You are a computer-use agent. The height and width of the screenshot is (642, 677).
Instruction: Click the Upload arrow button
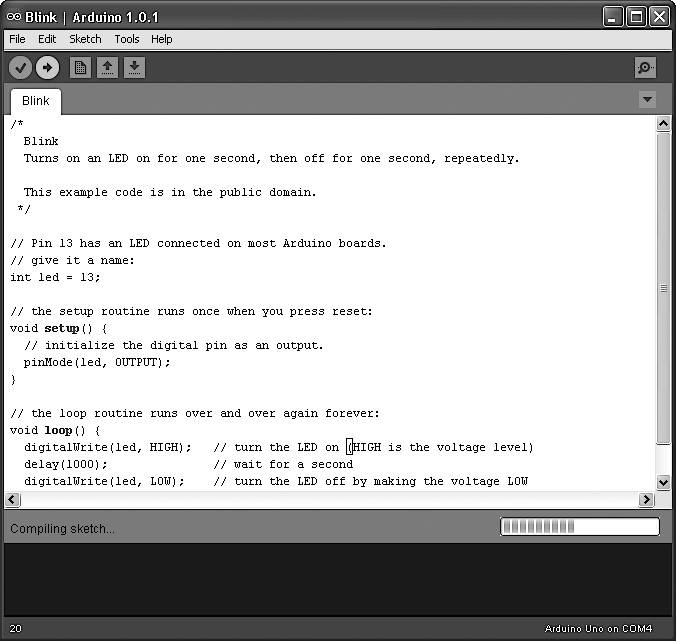47,68
